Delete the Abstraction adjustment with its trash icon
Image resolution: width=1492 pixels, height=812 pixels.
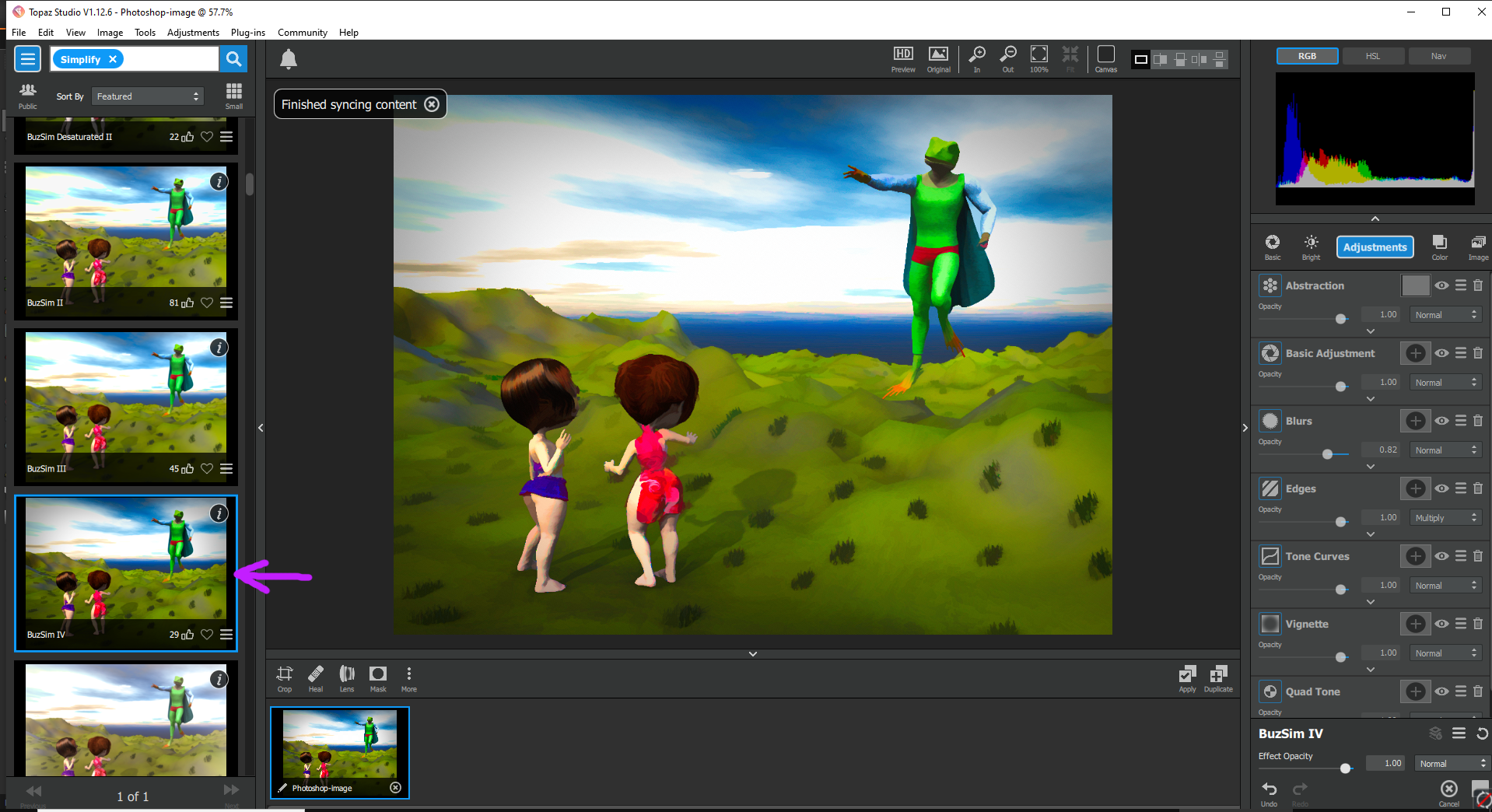pyautogui.click(x=1478, y=285)
